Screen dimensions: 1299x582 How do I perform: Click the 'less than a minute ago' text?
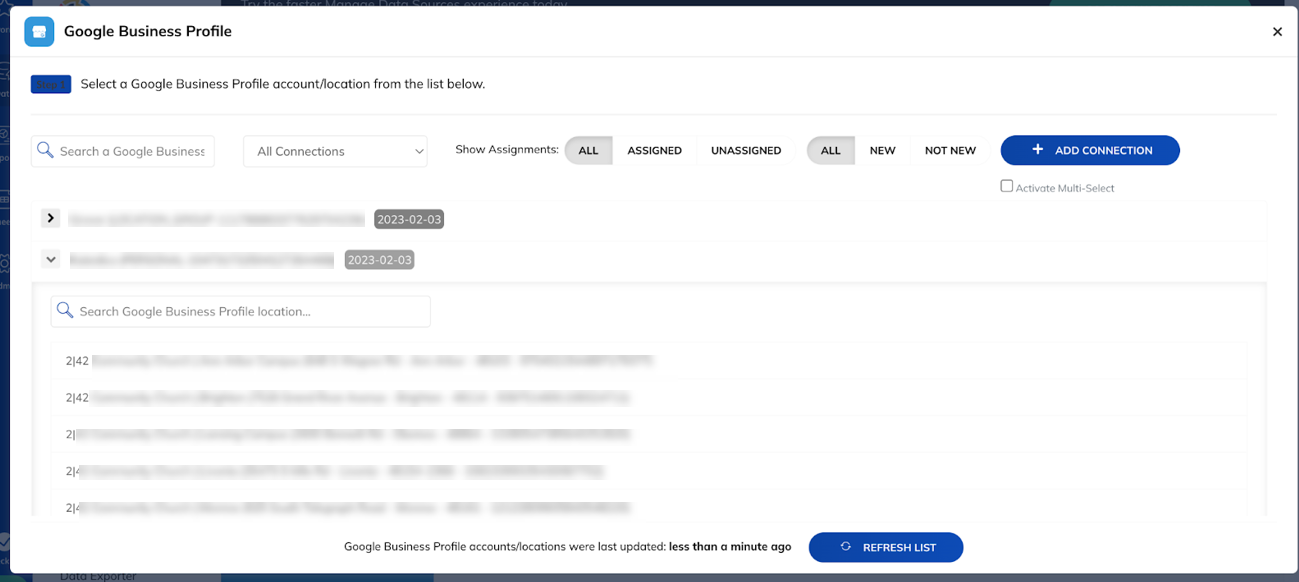coord(730,547)
